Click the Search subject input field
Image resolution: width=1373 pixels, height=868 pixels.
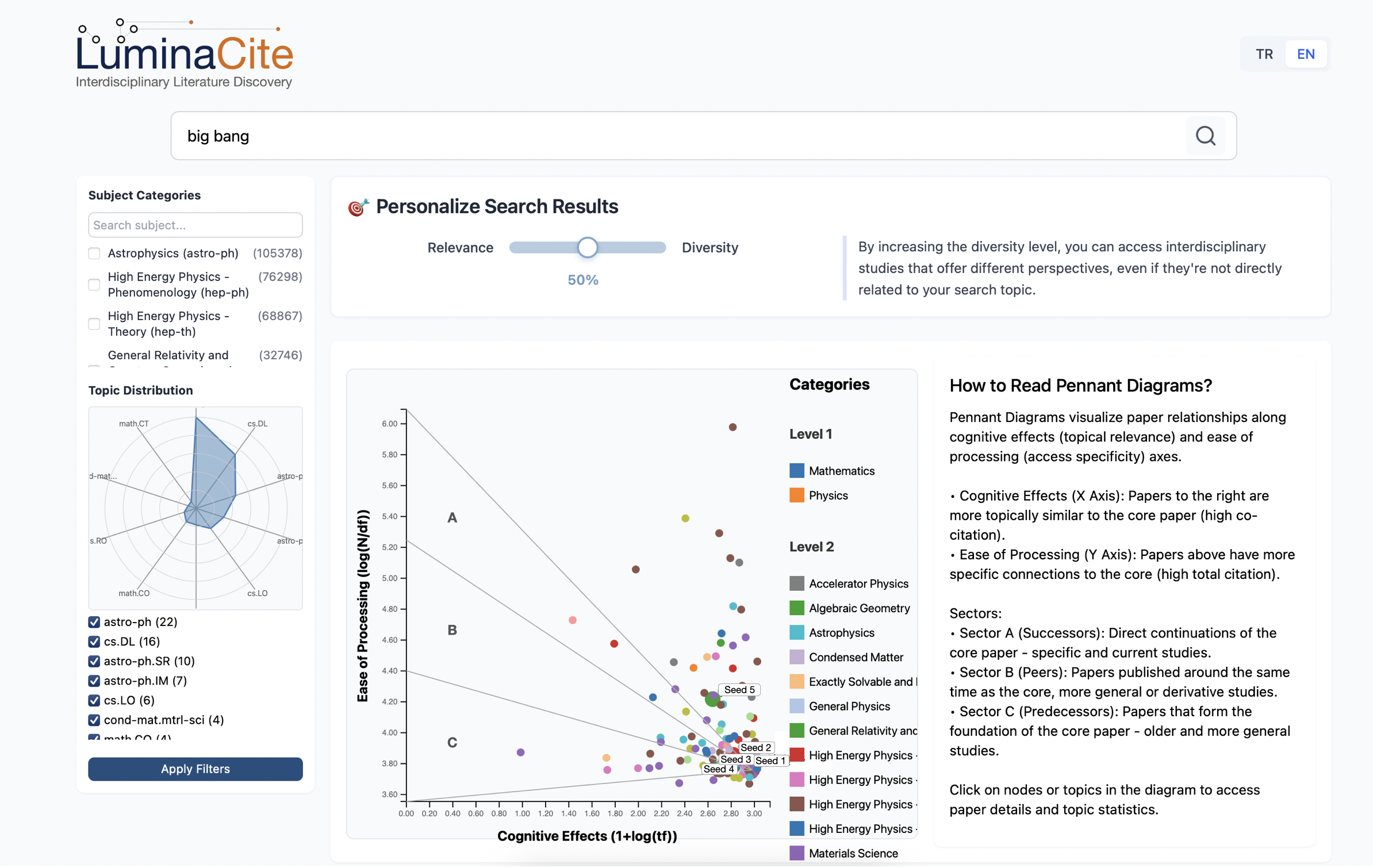[x=195, y=225]
